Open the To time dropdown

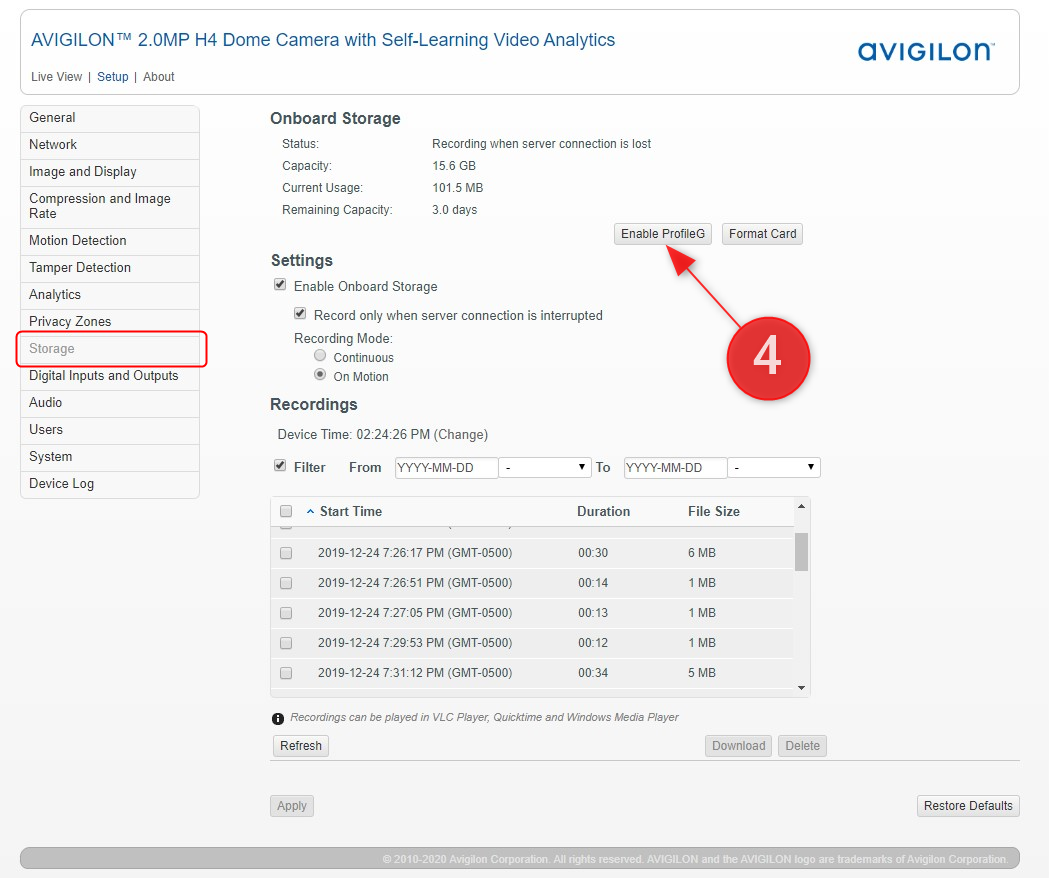tap(773, 468)
